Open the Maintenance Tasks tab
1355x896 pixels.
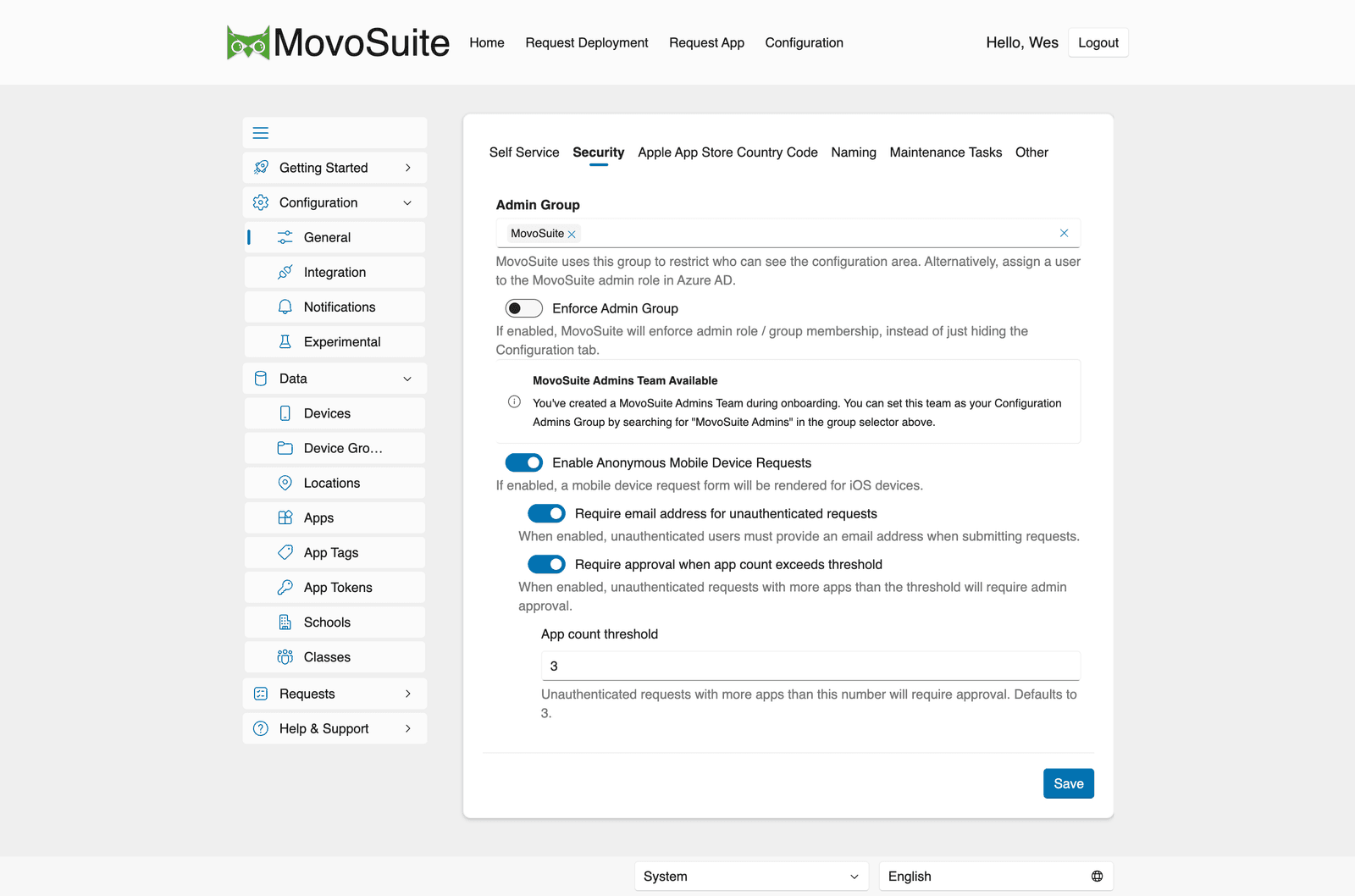(x=945, y=152)
